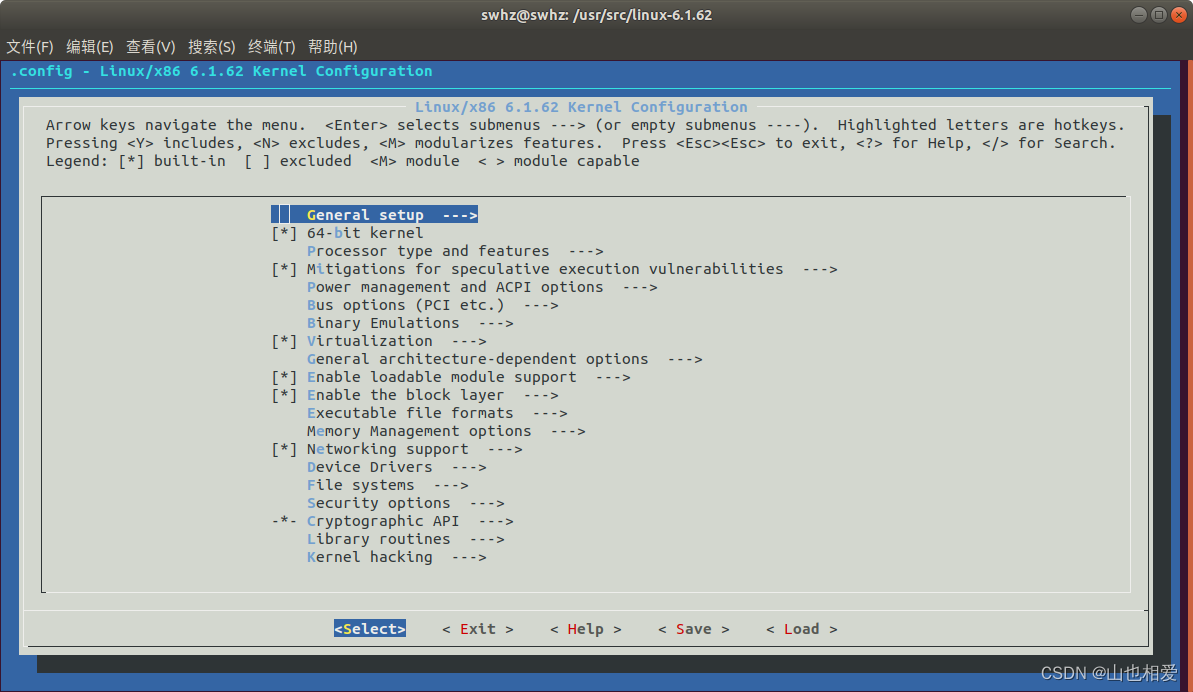Open the 文件(F) menu
This screenshot has width=1193, height=692.
30,47
